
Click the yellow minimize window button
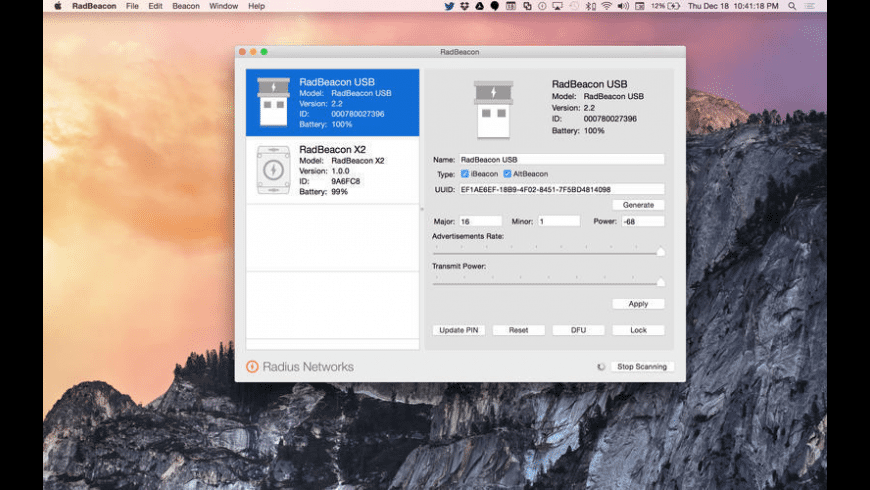253,52
